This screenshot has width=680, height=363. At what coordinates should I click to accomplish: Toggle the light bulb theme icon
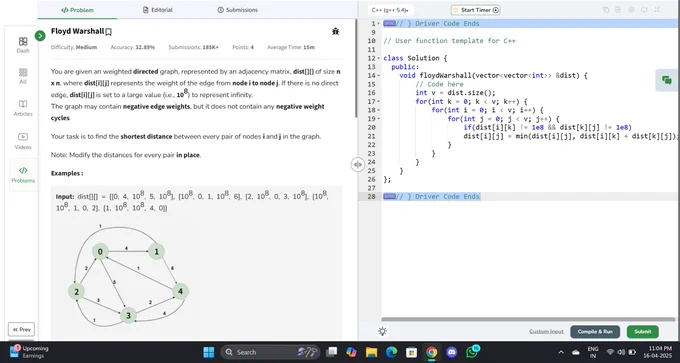tap(382, 332)
